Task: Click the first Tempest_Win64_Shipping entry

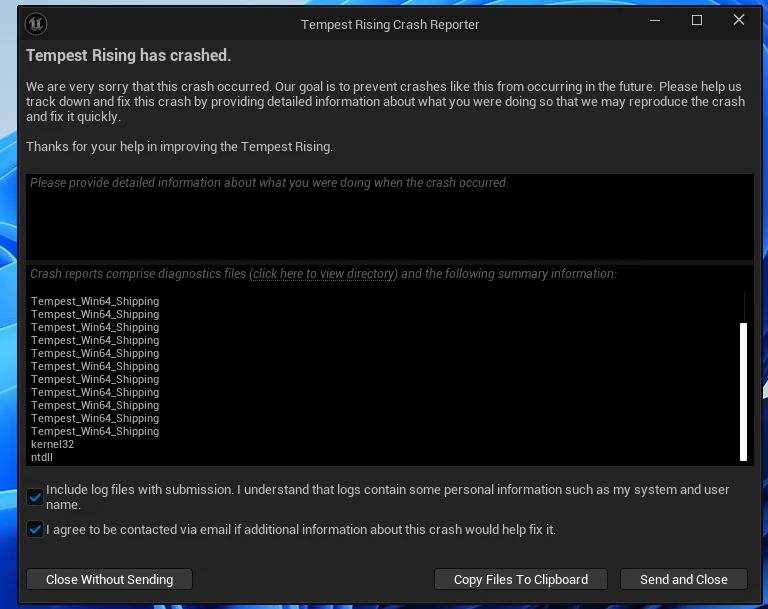Action: click(95, 301)
